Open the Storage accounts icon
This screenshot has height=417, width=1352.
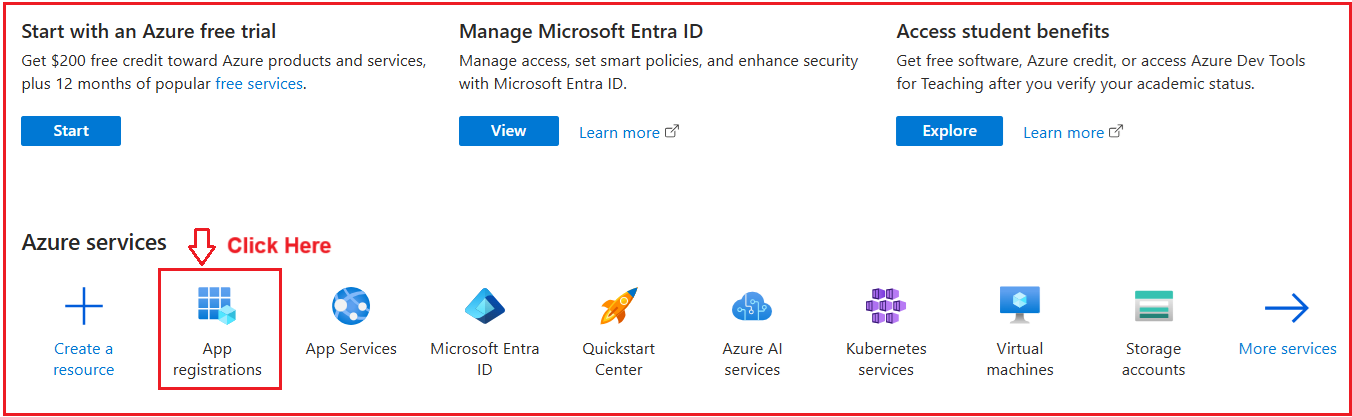tap(1153, 306)
